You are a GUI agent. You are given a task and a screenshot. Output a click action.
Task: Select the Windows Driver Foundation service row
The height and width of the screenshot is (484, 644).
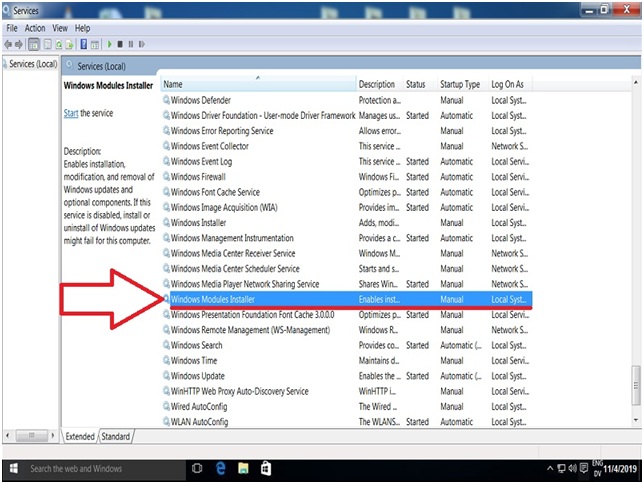346,115
